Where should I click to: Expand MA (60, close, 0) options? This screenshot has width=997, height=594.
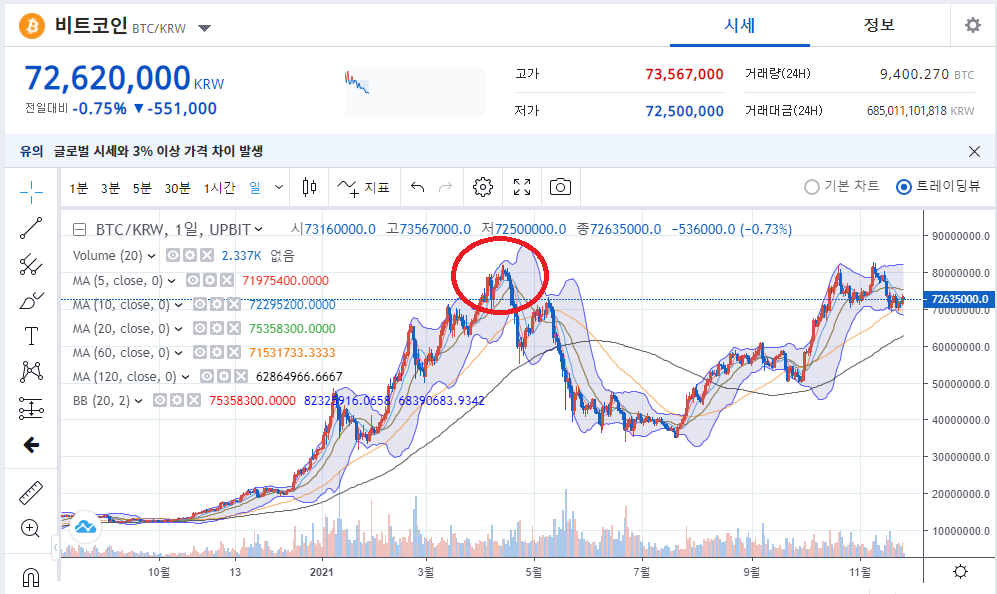click(179, 352)
